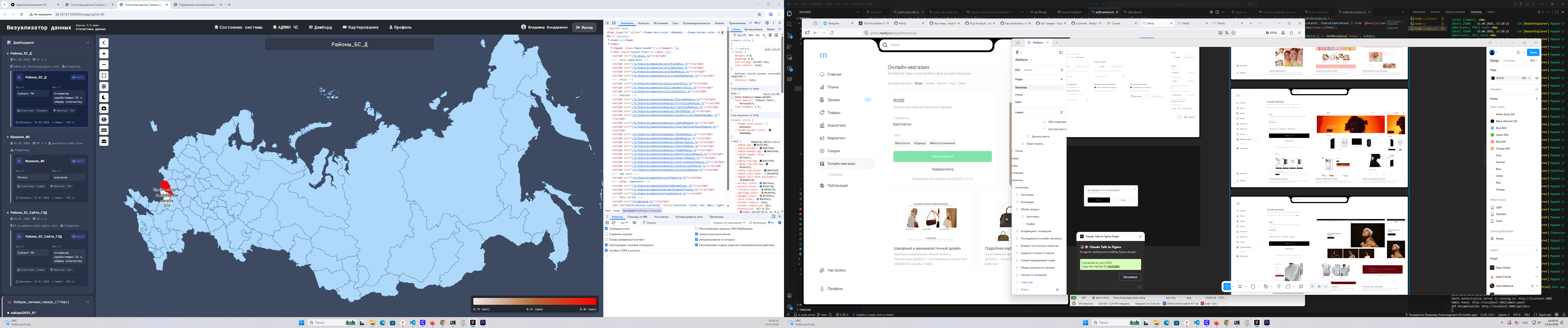Click the Предпросмотр button in online shop
Image resolution: width=1568 pixels, height=328 pixels.
tap(942, 169)
